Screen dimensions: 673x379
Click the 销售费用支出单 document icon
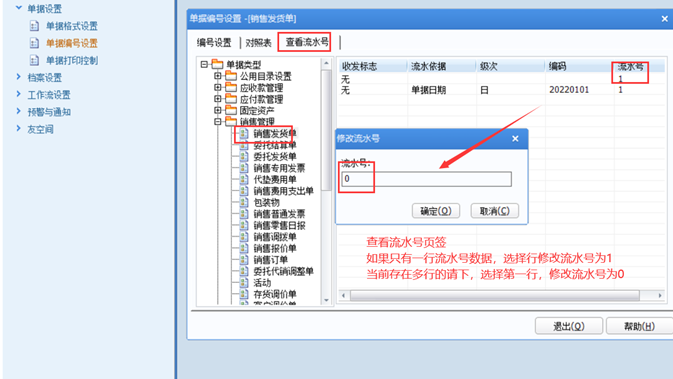(x=244, y=191)
